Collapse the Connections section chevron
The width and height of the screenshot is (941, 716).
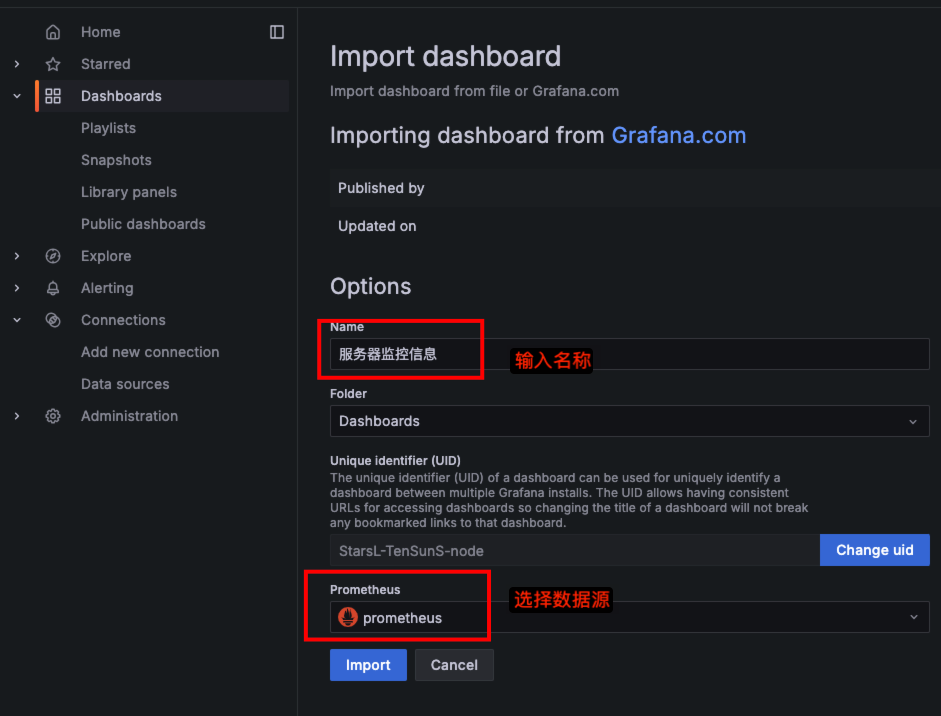17,320
